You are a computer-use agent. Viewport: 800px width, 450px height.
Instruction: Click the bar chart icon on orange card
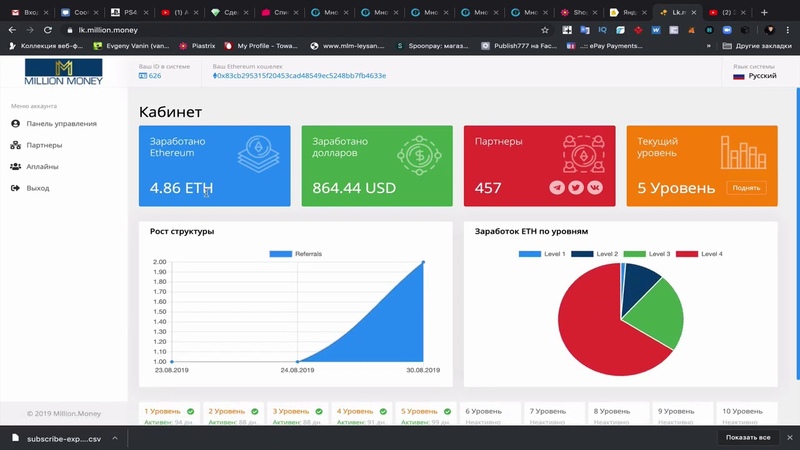pos(743,152)
